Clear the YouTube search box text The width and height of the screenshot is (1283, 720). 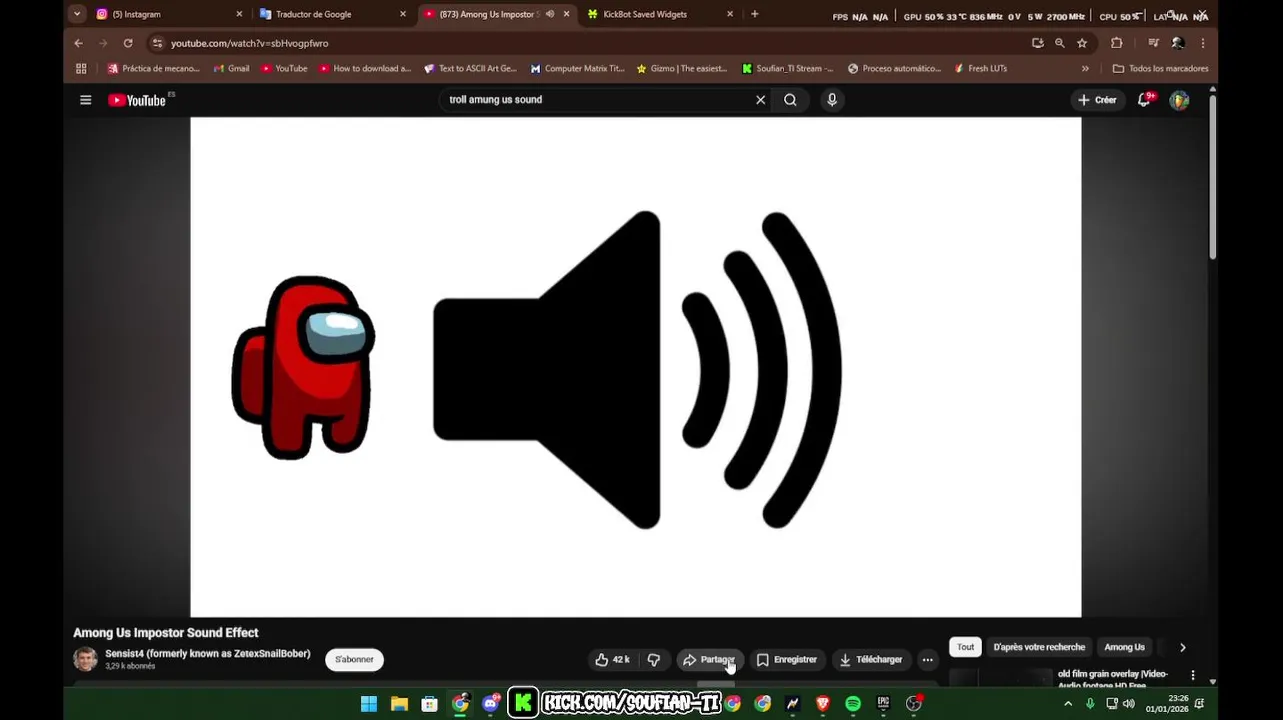pos(760,100)
